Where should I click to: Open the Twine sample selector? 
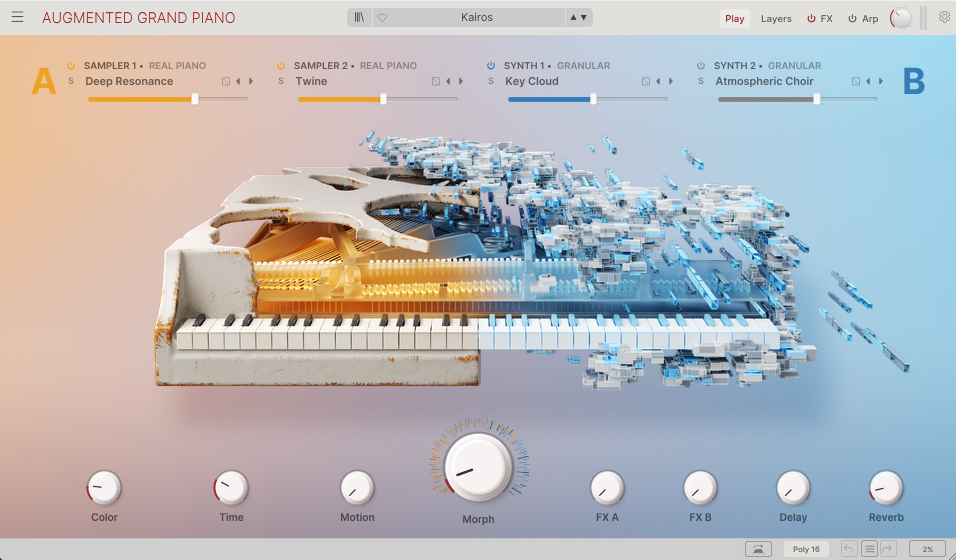[x=312, y=81]
